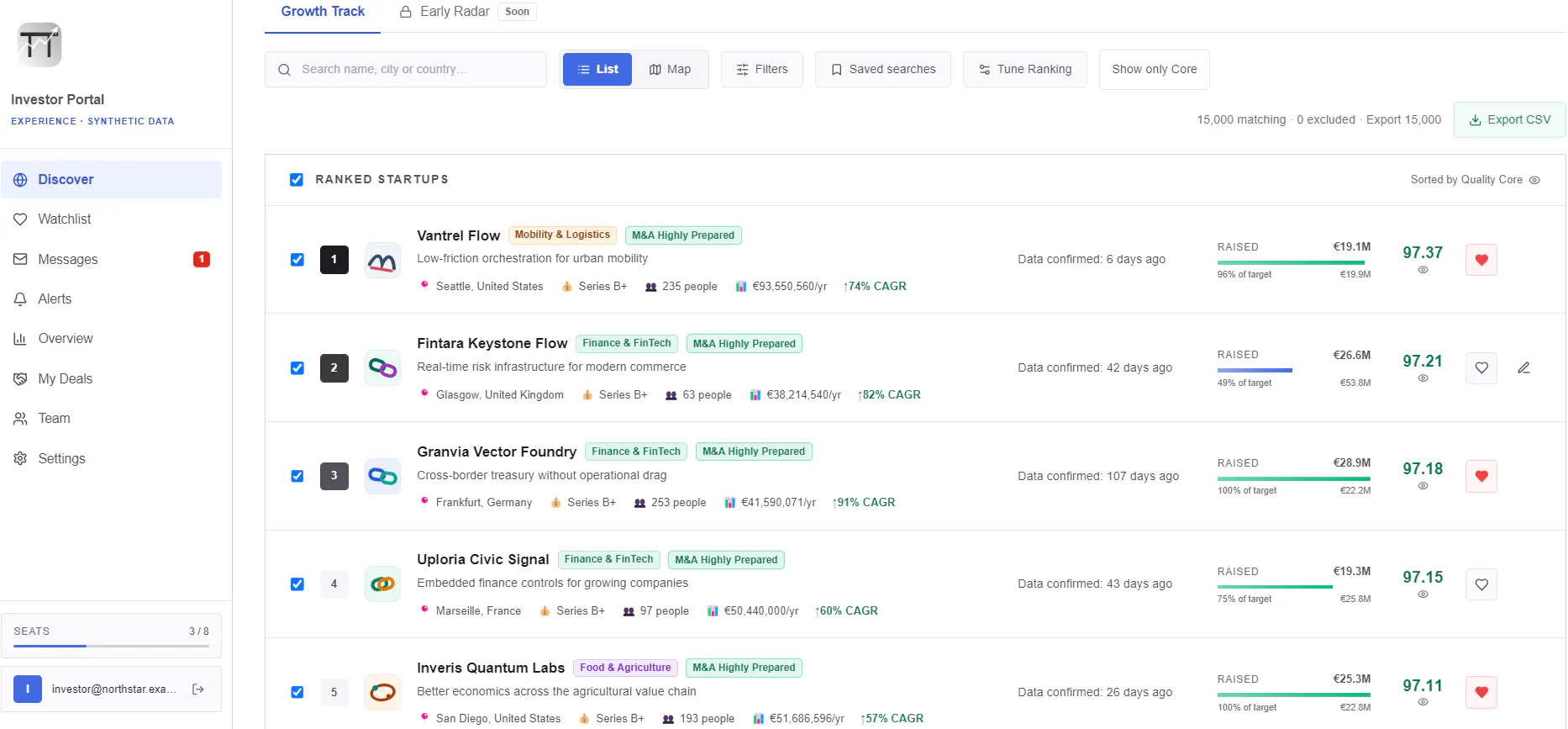The width and height of the screenshot is (1568, 729).
Task: Click the eye icon under score 97.37
Action: pyautogui.click(x=1423, y=270)
